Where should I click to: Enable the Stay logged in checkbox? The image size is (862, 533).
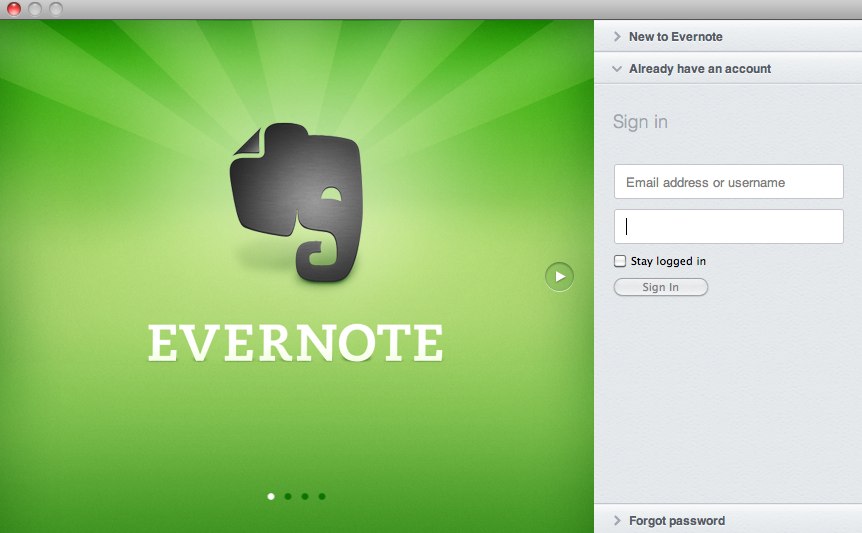click(620, 261)
